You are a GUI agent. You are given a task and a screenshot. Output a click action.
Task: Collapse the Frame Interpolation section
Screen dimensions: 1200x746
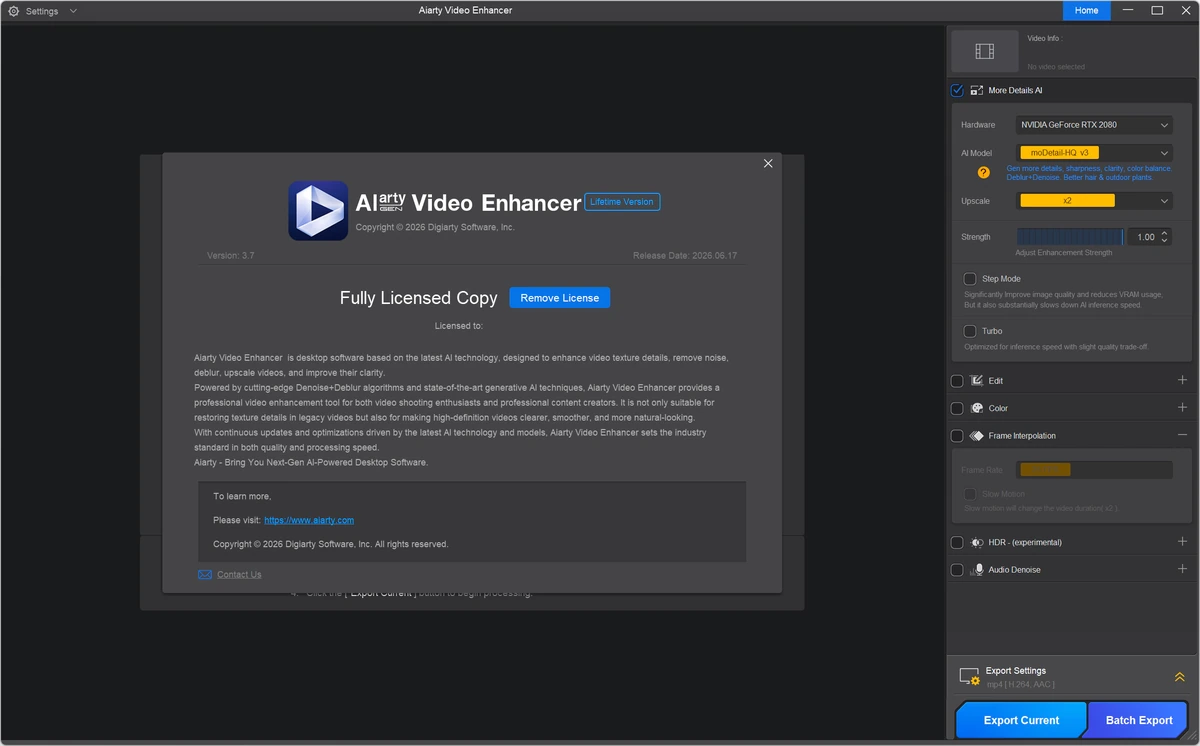click(x=1182, y=435)
